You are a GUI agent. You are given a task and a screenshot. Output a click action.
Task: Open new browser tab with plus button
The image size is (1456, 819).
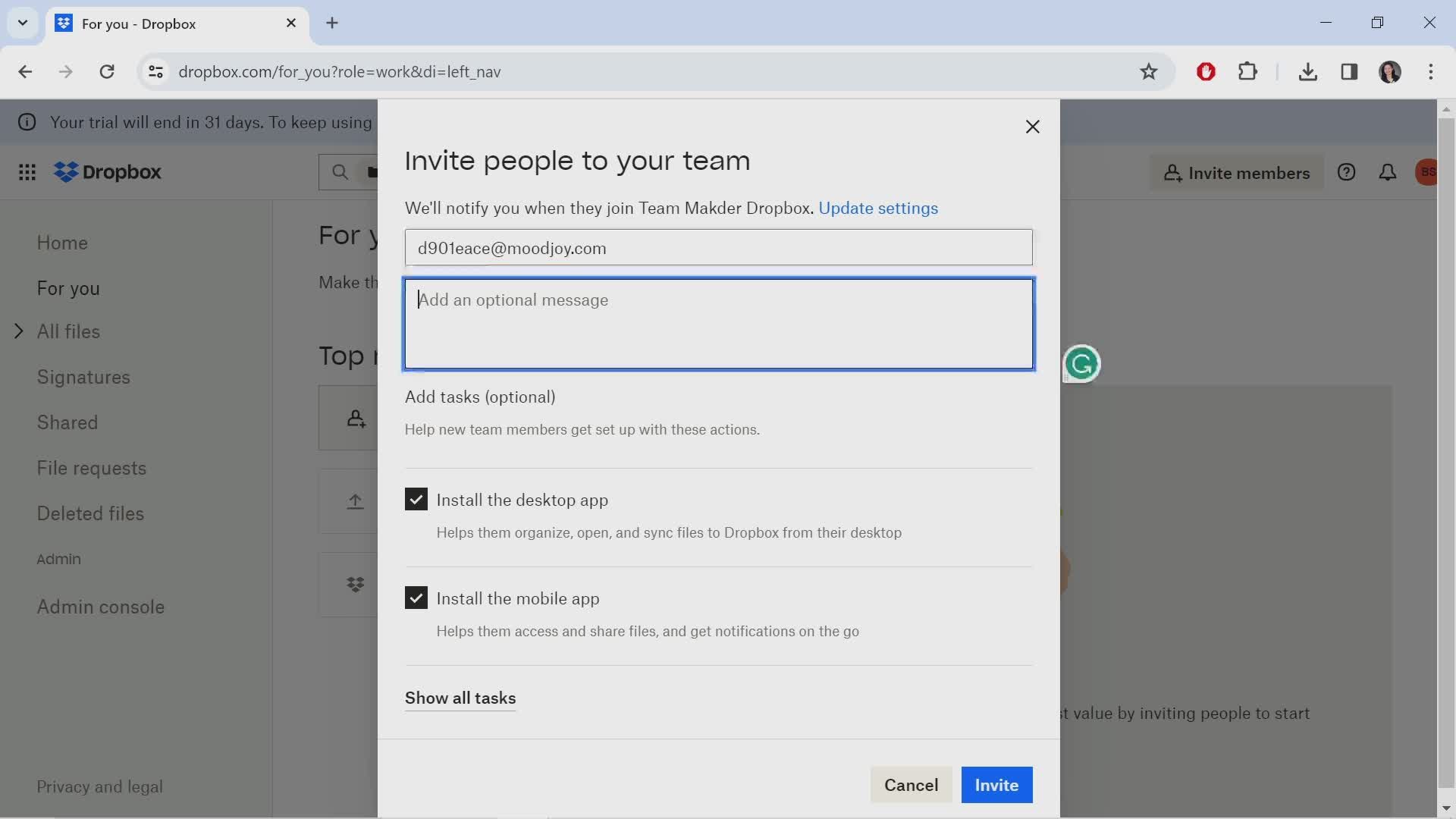click(332, 22)
